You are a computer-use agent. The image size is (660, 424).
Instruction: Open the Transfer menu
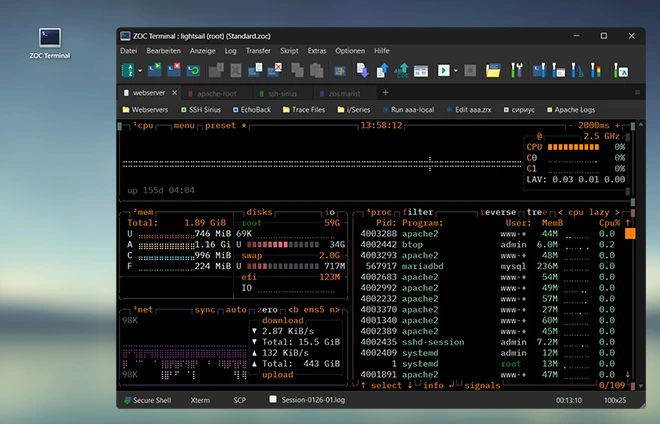tap(257, 50)
